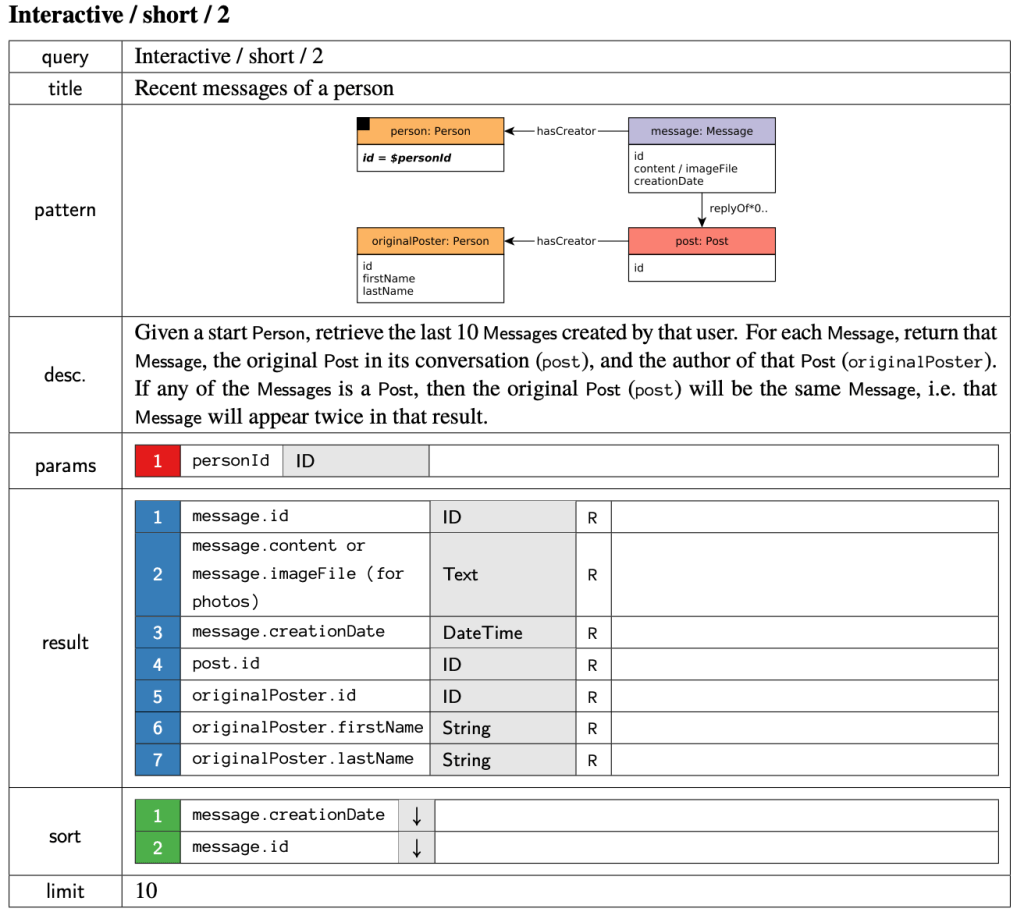Click the green number 2 badge in sort
This screenshot has height=919, width=1024.
coord(157,848)
